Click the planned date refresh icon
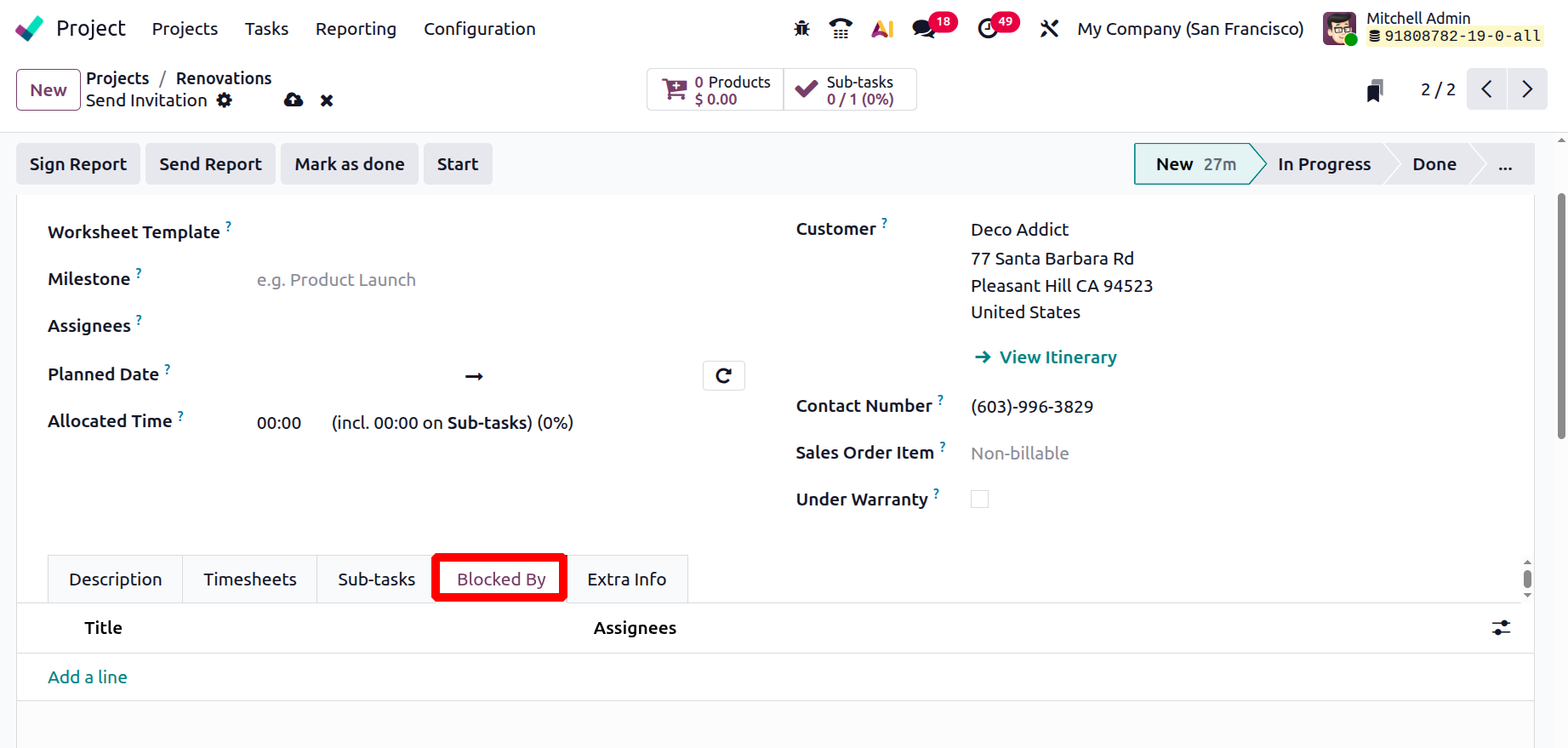The image size is (1568, 748). [x=723, y=376]
